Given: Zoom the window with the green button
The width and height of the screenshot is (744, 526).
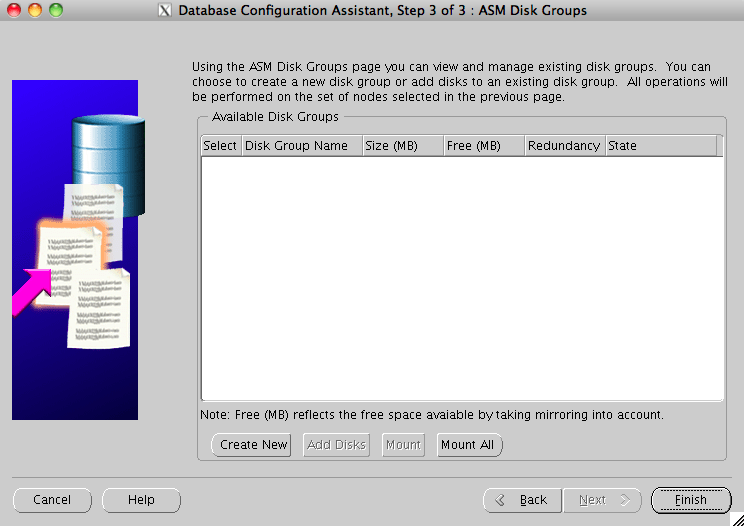Looking at the screenshot, I should coord(55,10).
